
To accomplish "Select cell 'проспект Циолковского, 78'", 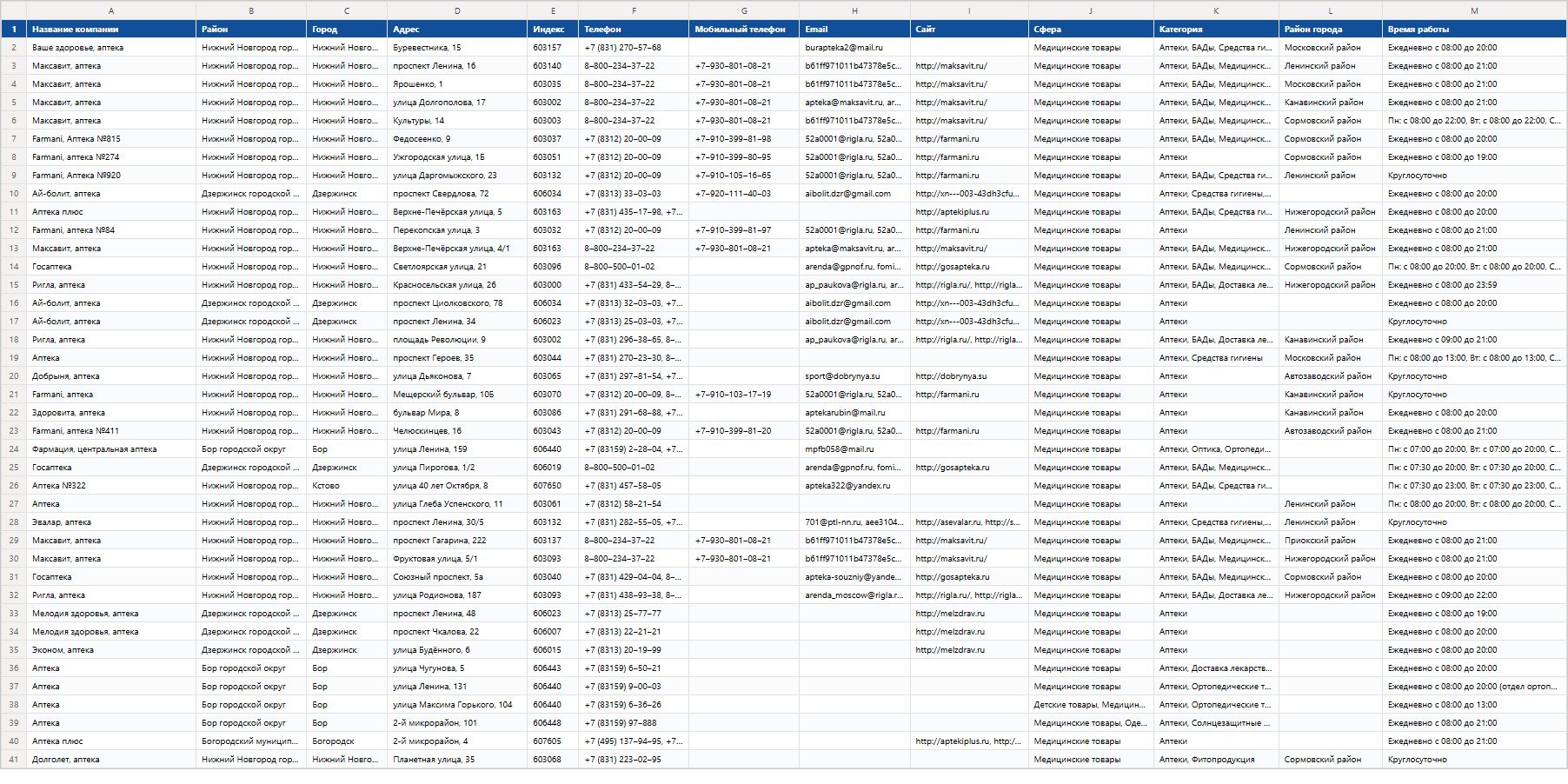I will click(x=457, y=303).
